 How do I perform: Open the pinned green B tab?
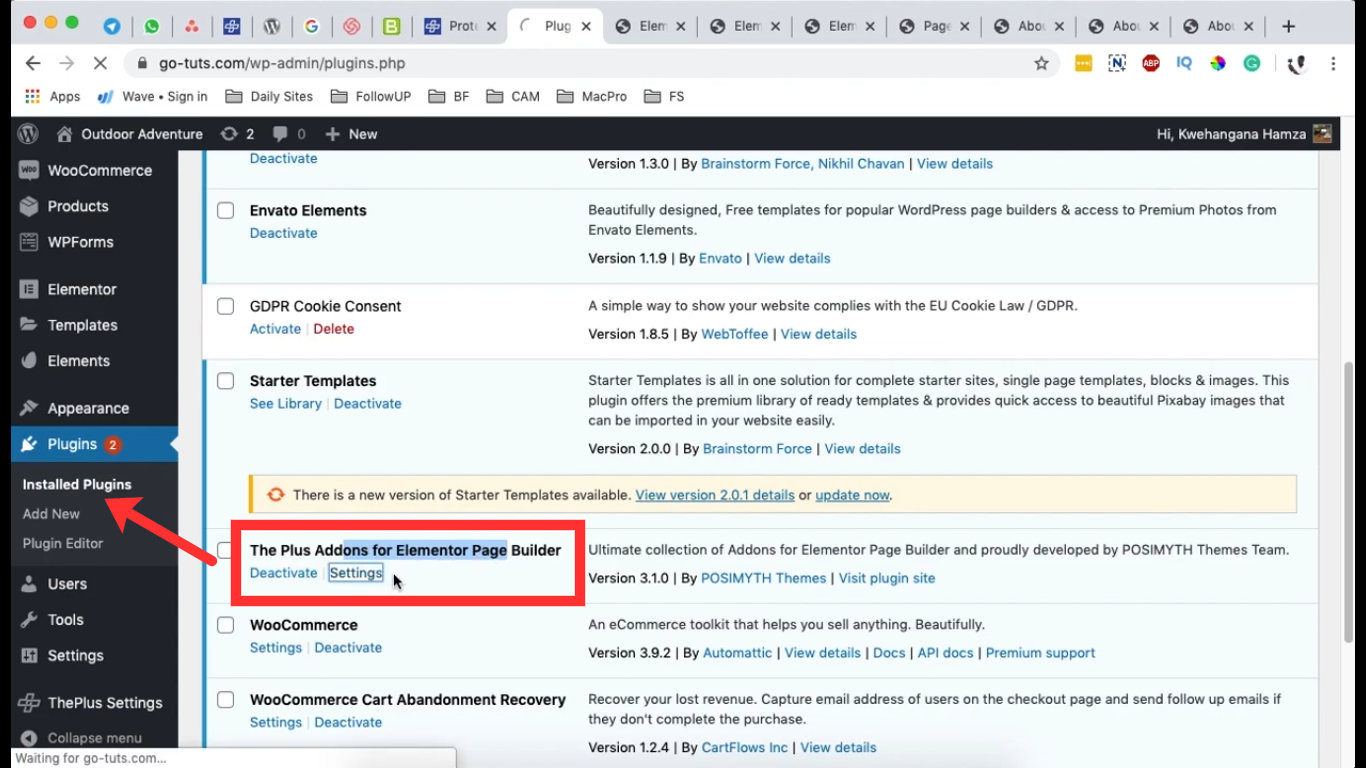(391, 26)
